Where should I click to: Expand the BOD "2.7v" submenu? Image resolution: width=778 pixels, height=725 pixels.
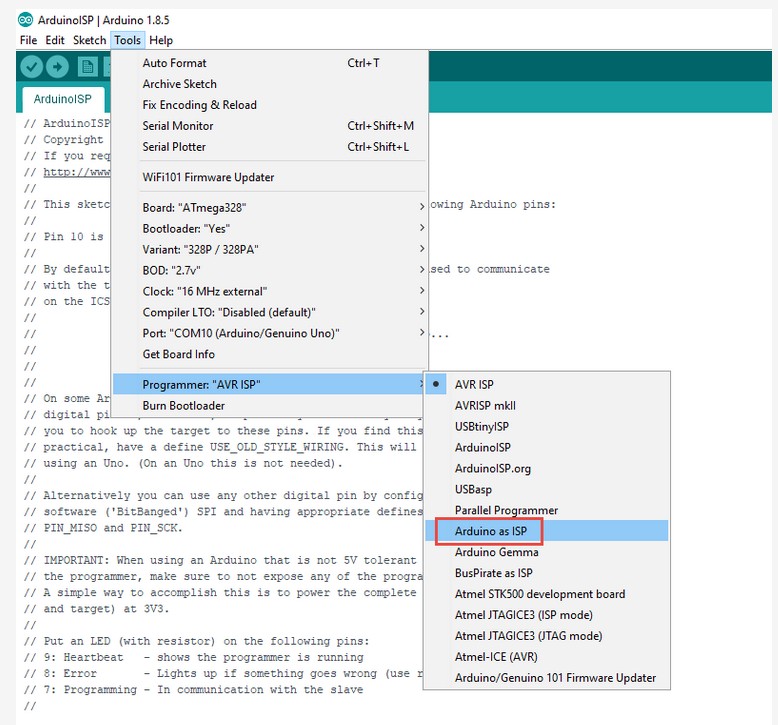point(269,270)
